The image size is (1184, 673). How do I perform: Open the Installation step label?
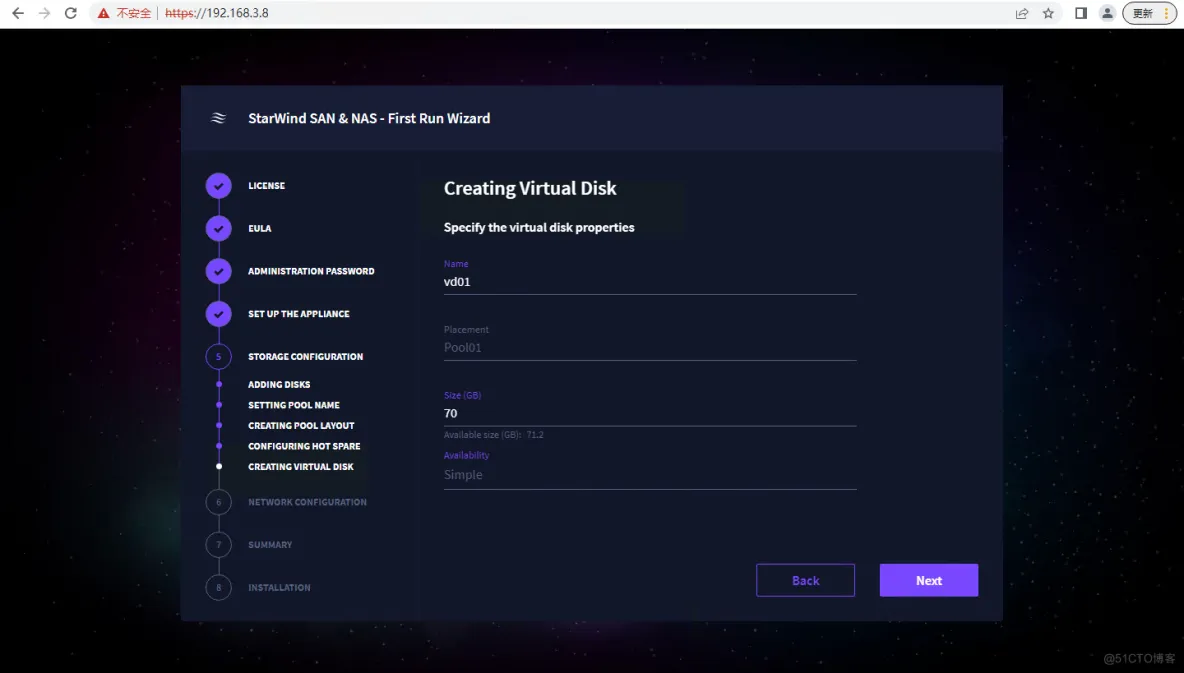[279, 588]
